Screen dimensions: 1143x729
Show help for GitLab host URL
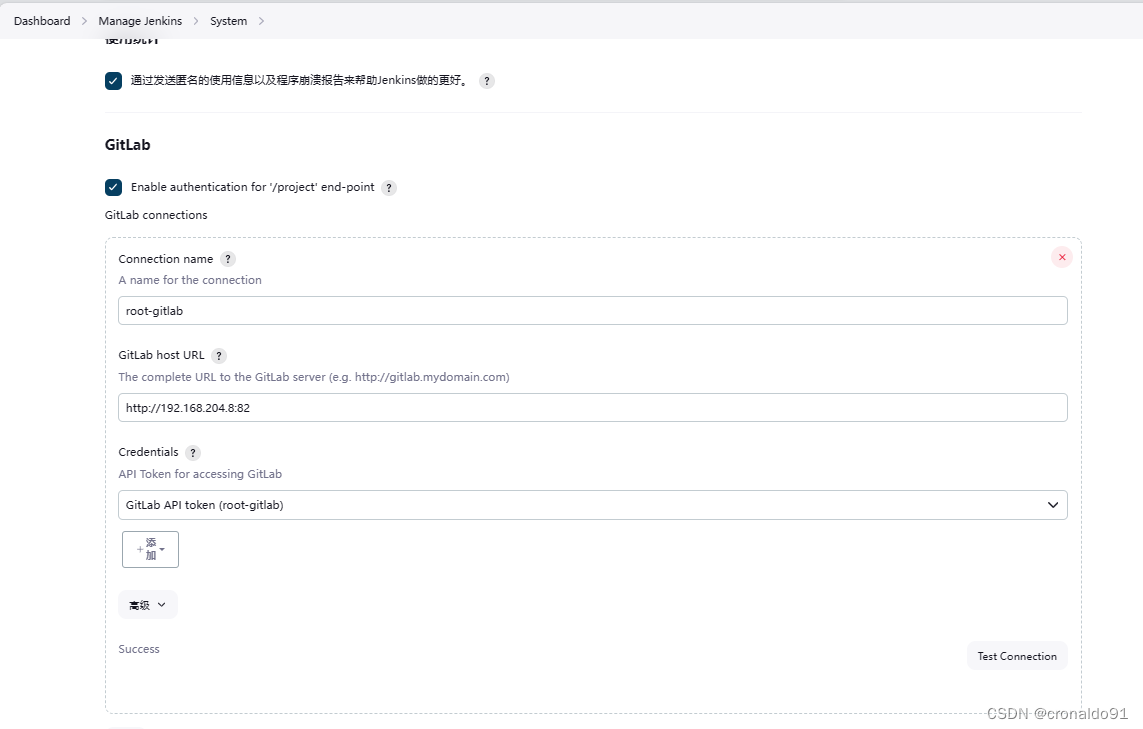(x=219, y=356)
